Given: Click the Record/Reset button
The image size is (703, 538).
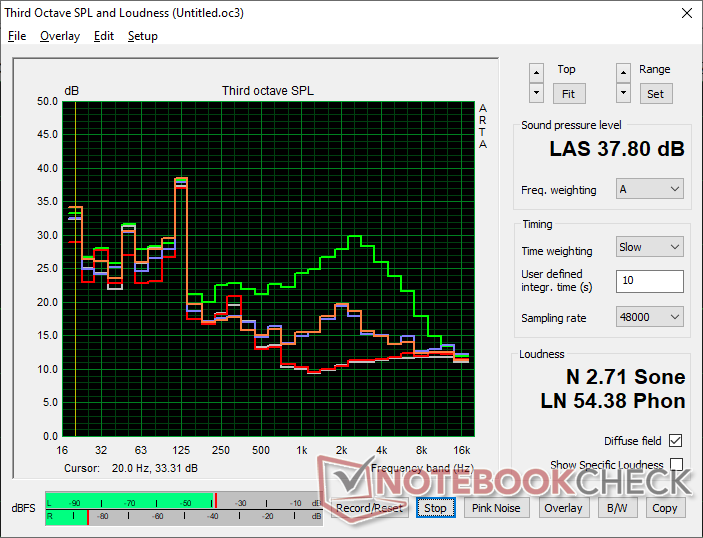Looking at the screenshot, I should pos(369,508).
